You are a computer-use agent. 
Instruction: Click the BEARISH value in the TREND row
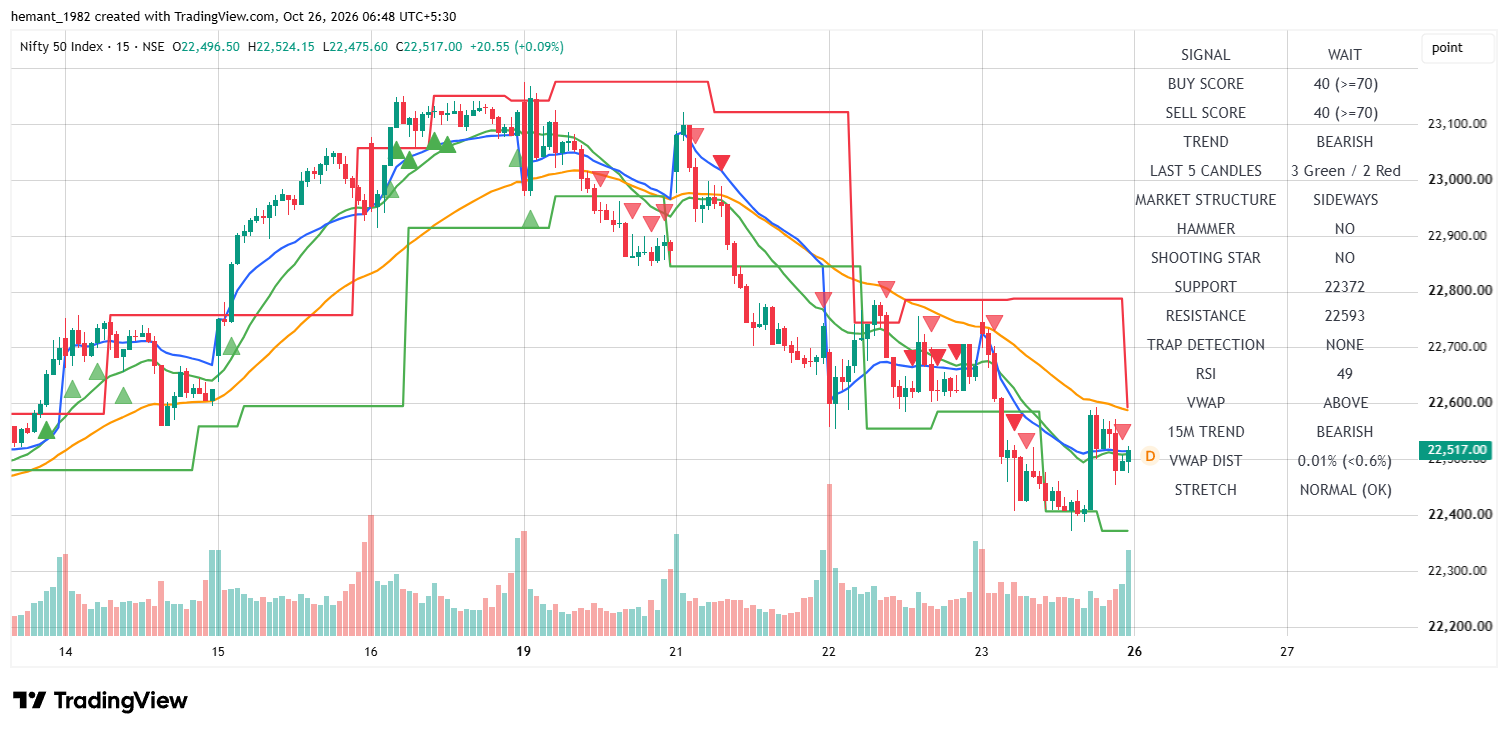tap(1345, 142)
